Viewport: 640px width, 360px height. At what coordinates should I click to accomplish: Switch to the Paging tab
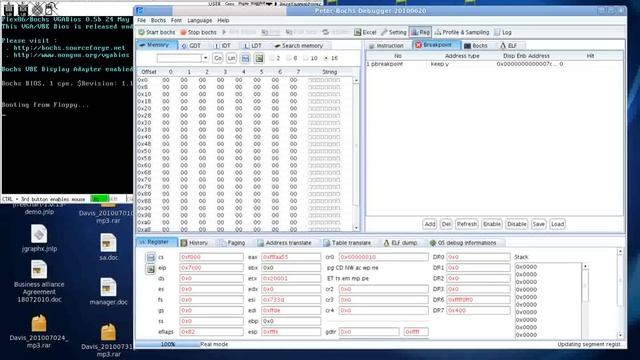point(233,243)
